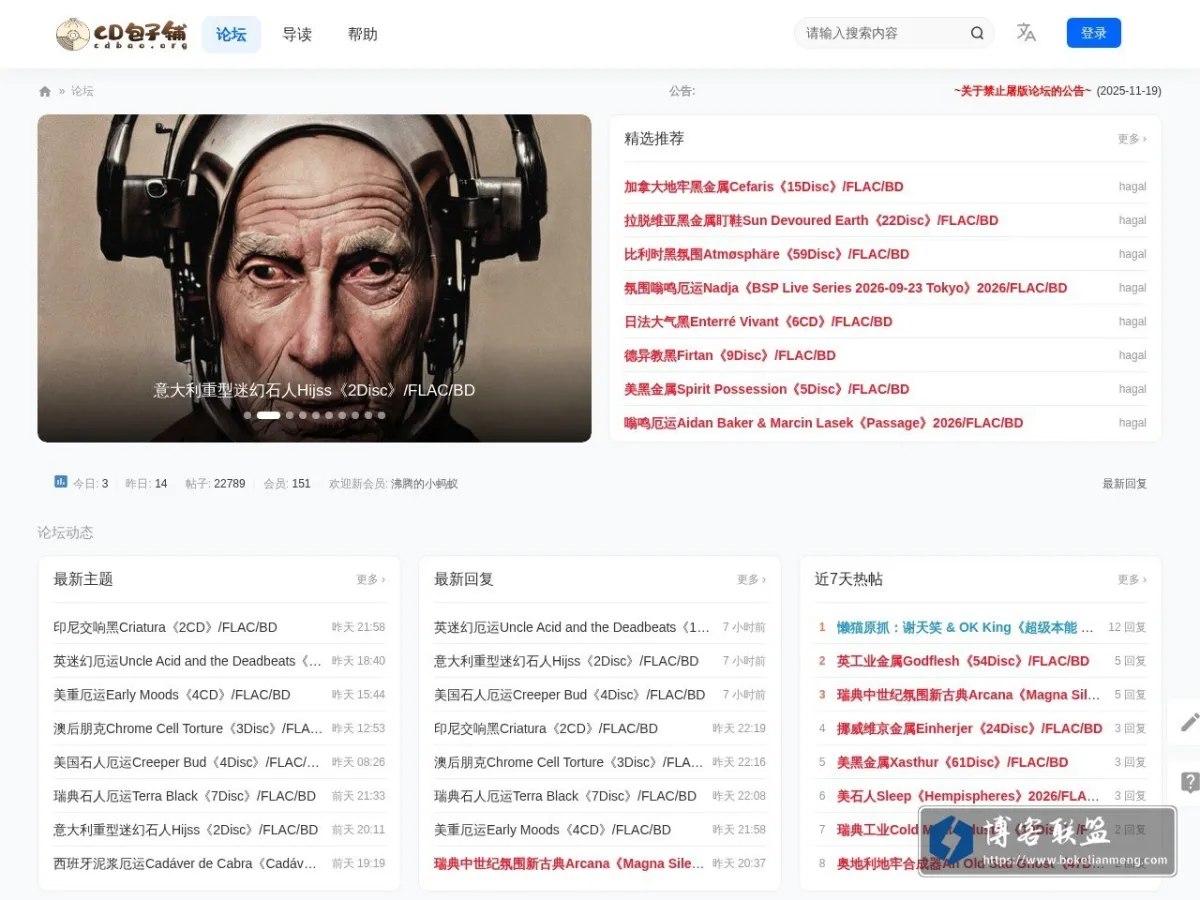Open 美国石人厄运Creeper Bud in 最新回复
The width and height of the screenshot is (1200, 900).
coord(569,695)
